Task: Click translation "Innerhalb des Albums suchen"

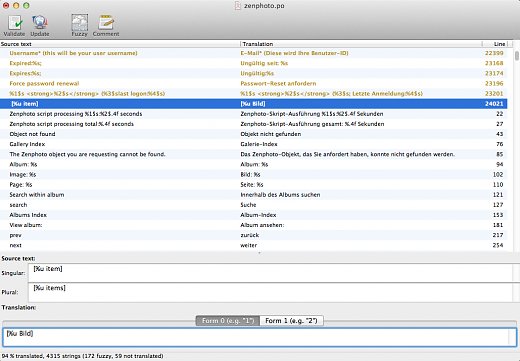Action: (280, 195)
